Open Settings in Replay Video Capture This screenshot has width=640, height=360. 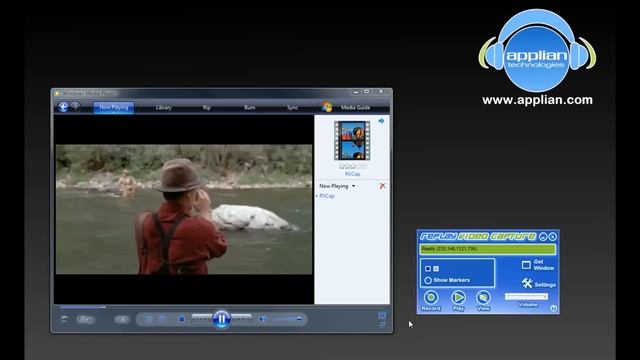pos(538,284)
